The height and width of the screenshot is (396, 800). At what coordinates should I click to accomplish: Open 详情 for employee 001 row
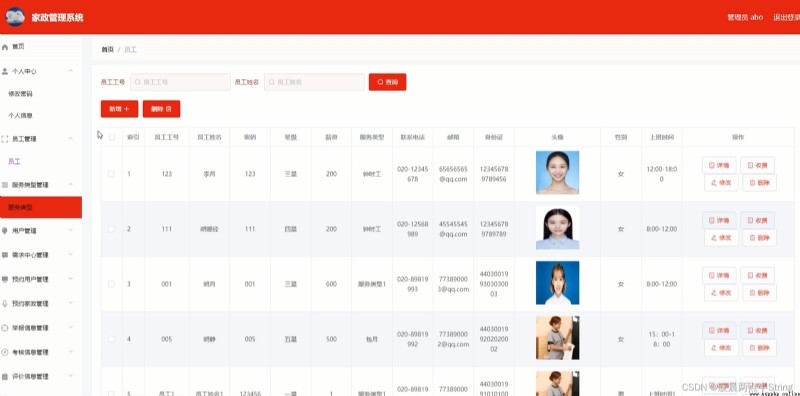tap(719, 276)
